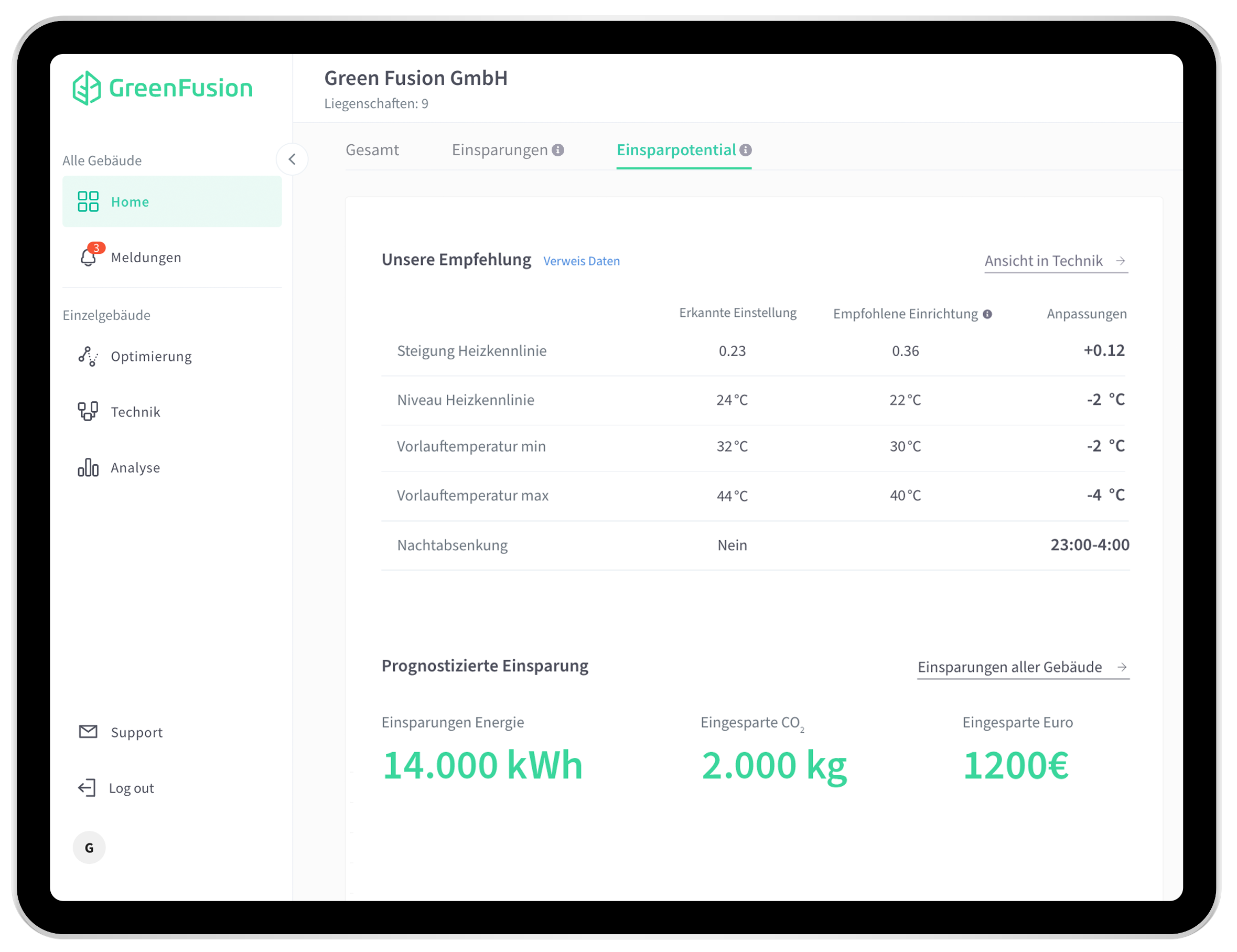The width and height of the screenshot is (1237, 952).
Task: Select the Einsparungen tab
Action: pos(499,150)
